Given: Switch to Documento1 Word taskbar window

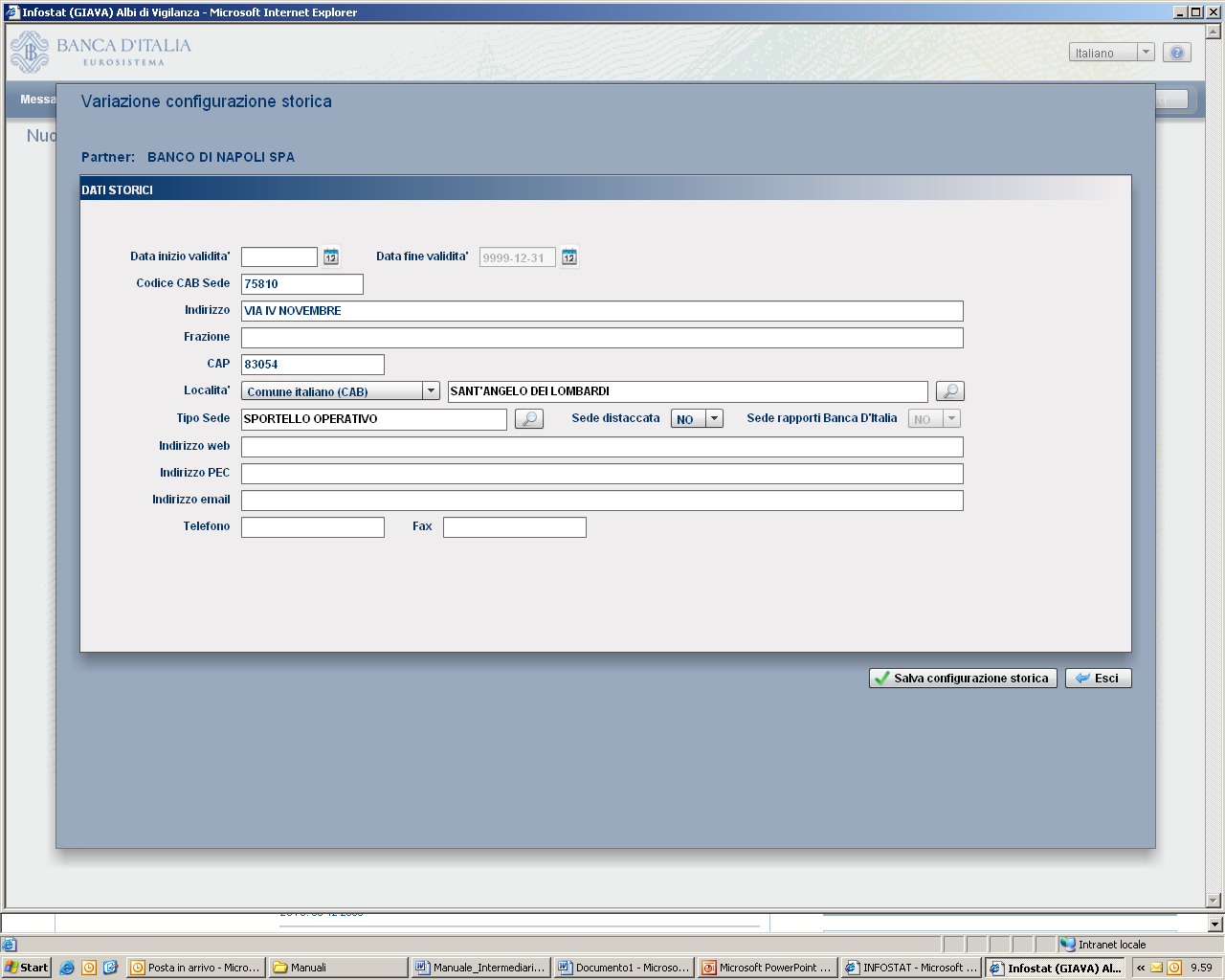Looking at the screenshot, I should tap(623, 968).
